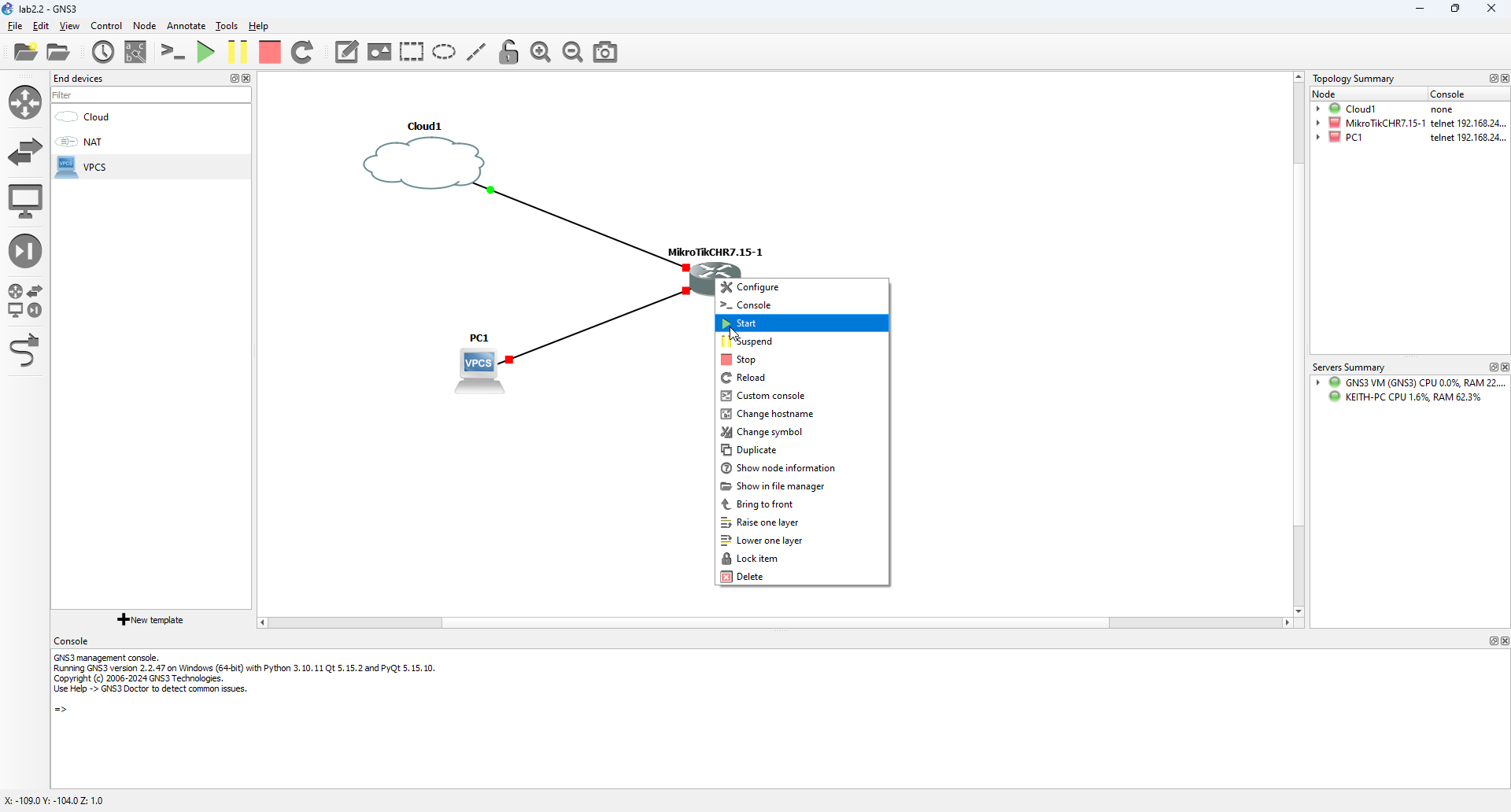The height and width of the screenshot is (812, 1511).
Task: Select the Add a link tool in the sidebar
Action: pos(25,350)
